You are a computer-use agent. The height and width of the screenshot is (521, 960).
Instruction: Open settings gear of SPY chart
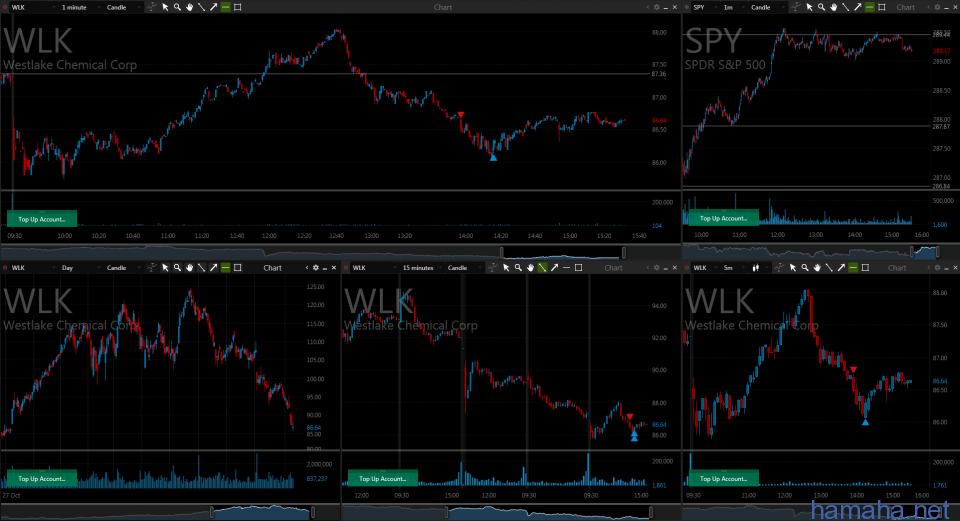[x=937, y=7]
